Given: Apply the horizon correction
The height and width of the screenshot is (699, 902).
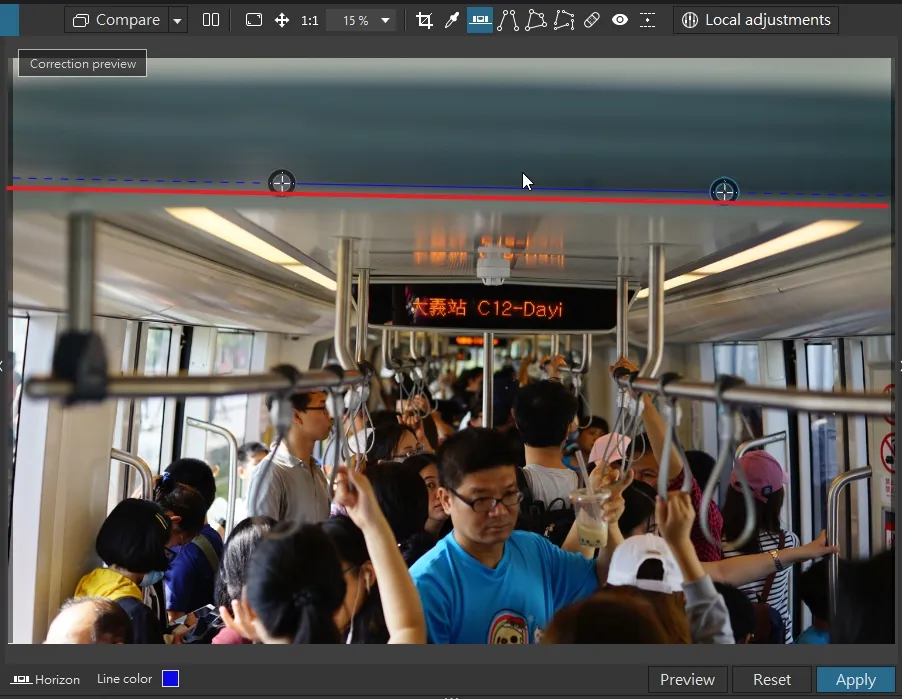Looking at the screenshot, I should pos(856,679).
